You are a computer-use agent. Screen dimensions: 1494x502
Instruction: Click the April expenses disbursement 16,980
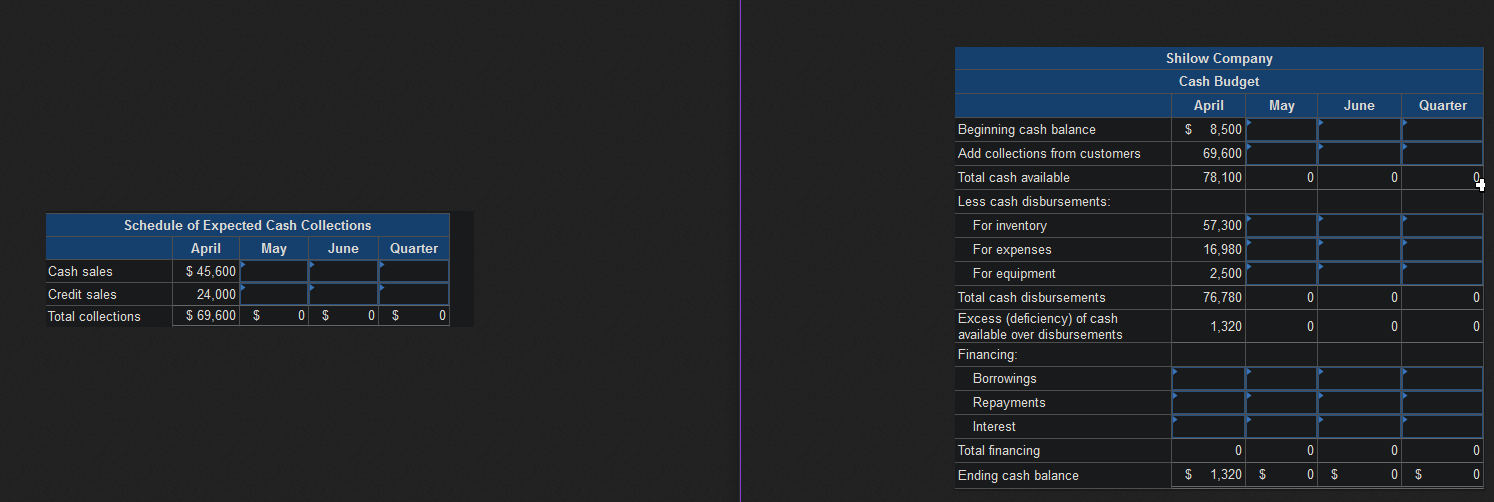pos(1222,249)
